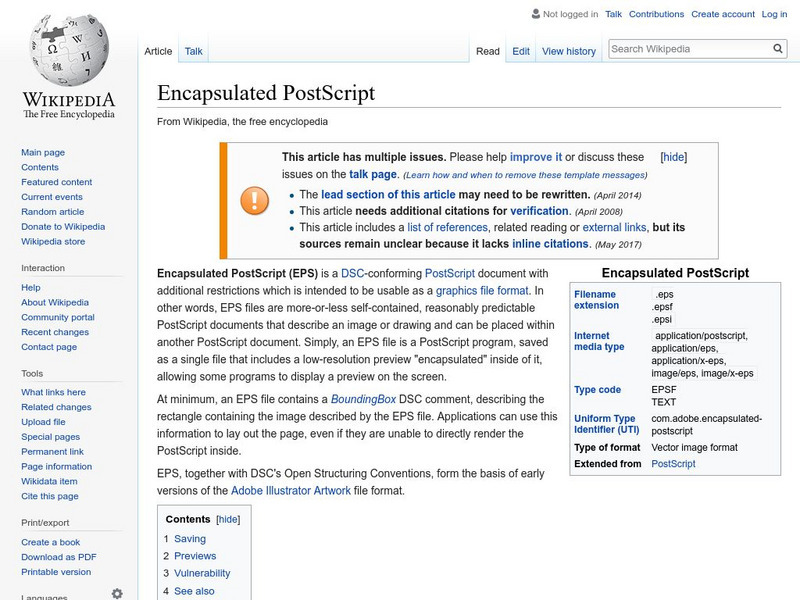Open Recent changes link
The image size is (800, 600).
click(x=55, y=332)
